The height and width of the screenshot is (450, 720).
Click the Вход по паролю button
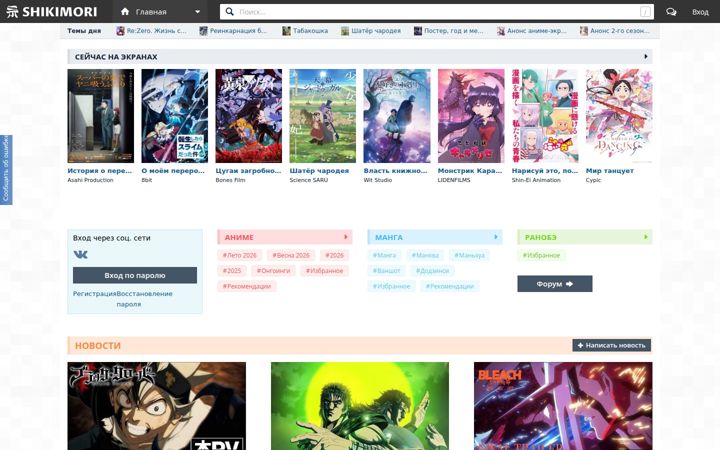point(135,275)
